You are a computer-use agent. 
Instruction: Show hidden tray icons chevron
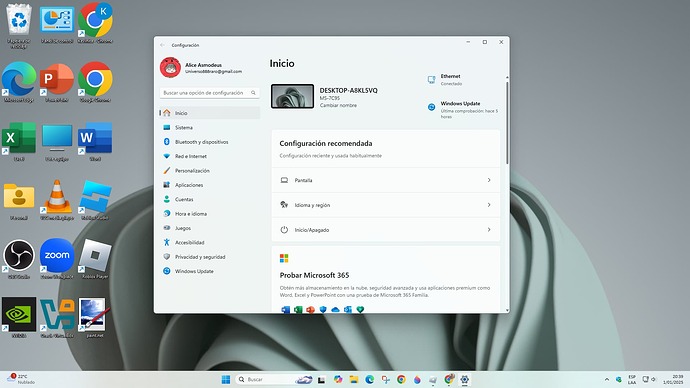coord(607,379)
